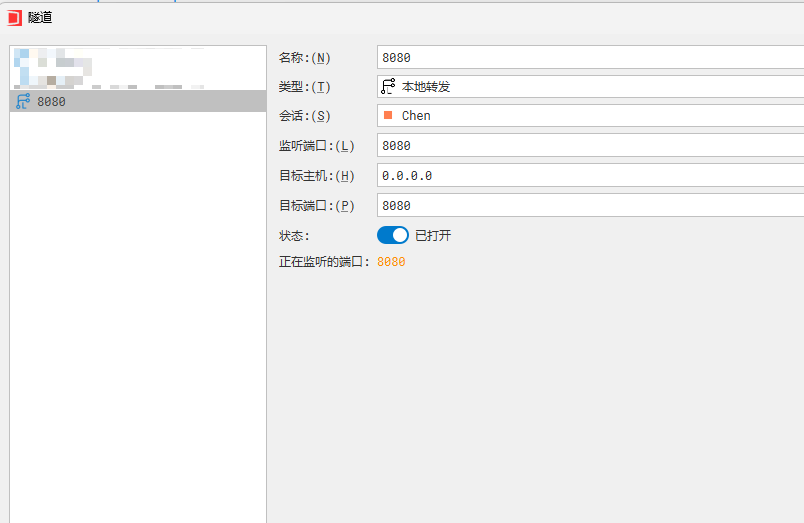
Task: Click the 目标主机(H) label
Action: click(317, 176)
